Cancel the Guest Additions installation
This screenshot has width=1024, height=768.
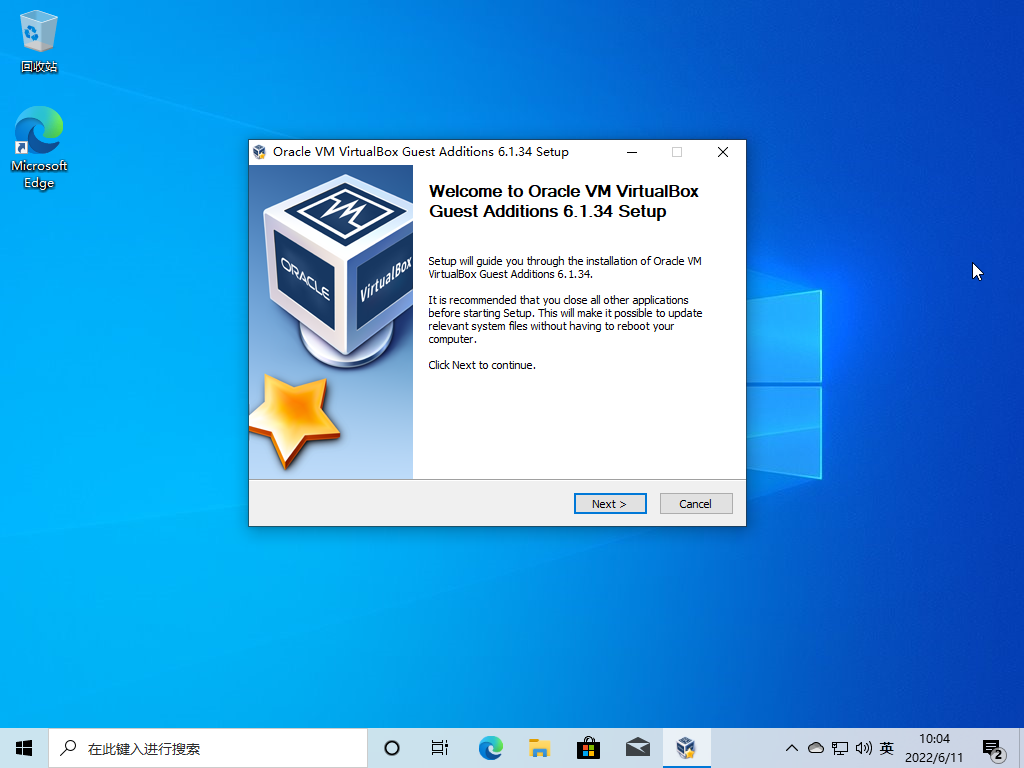click(696, 503)
